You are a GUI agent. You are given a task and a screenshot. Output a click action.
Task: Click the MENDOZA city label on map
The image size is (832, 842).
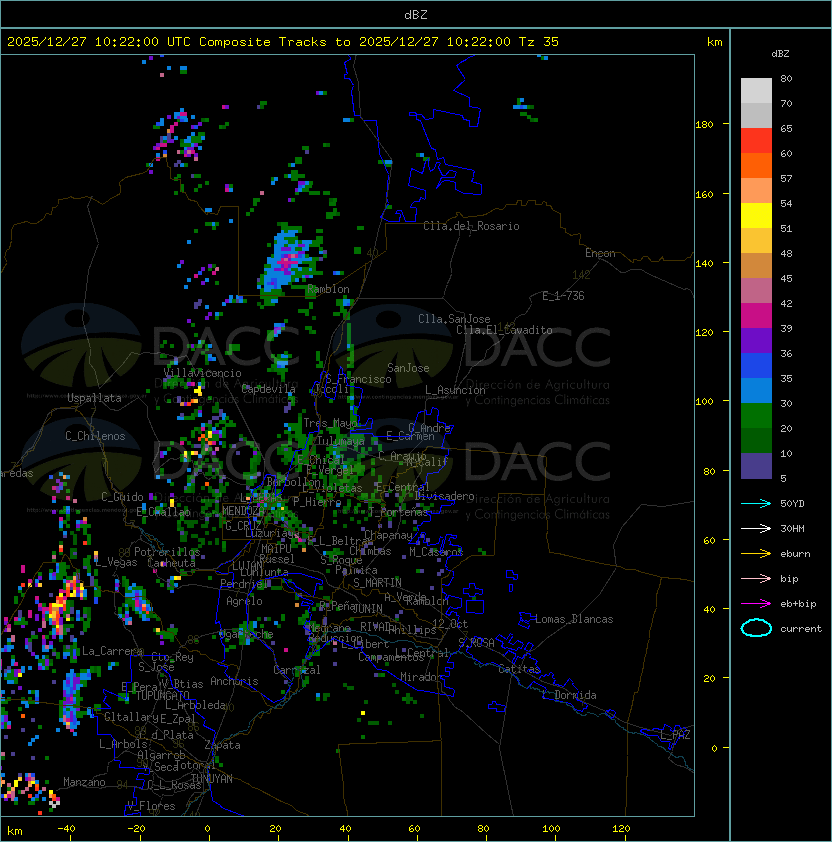coord(243,511)
